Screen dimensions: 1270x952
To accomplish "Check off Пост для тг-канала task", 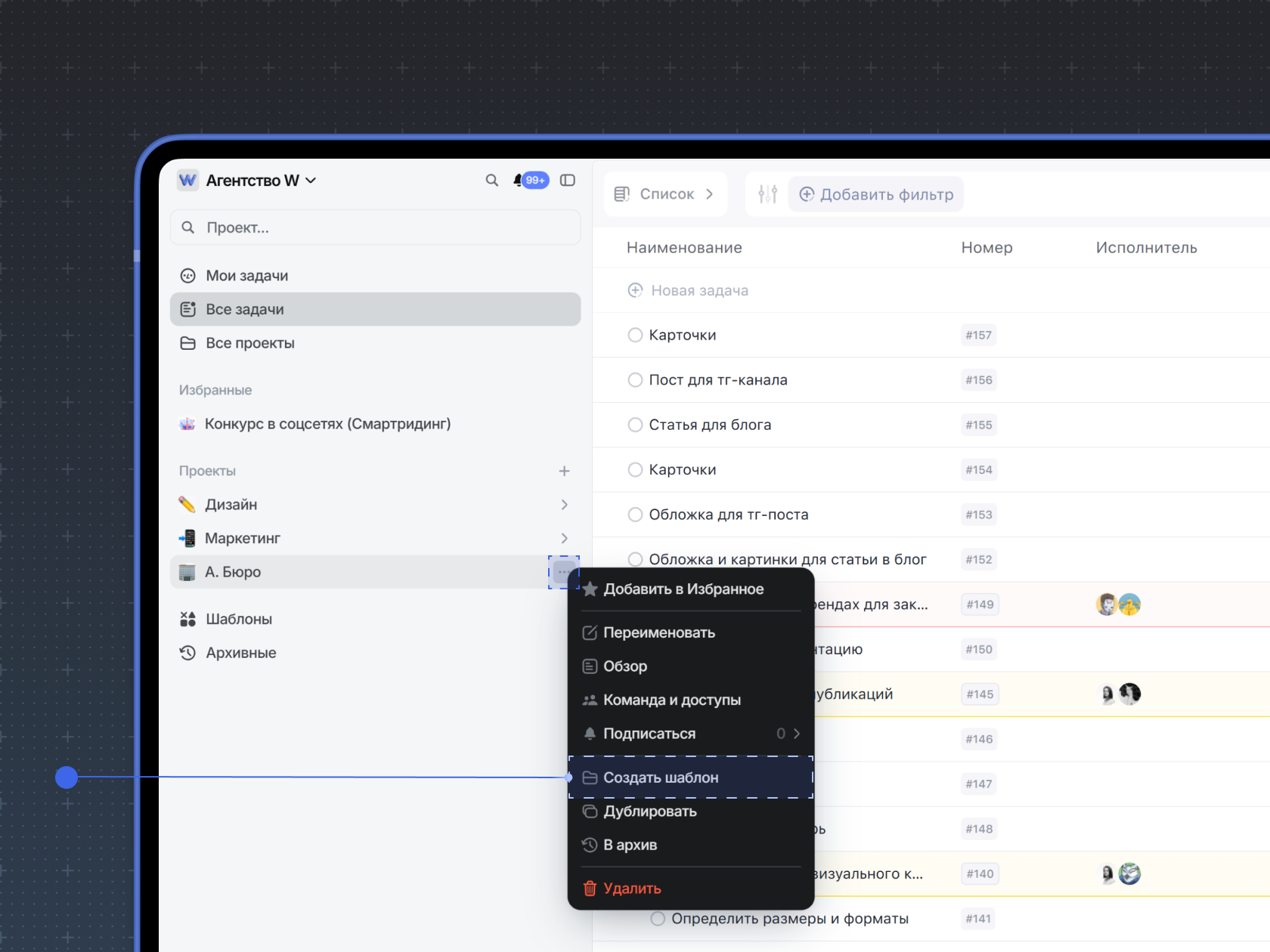I will (635, 380).
